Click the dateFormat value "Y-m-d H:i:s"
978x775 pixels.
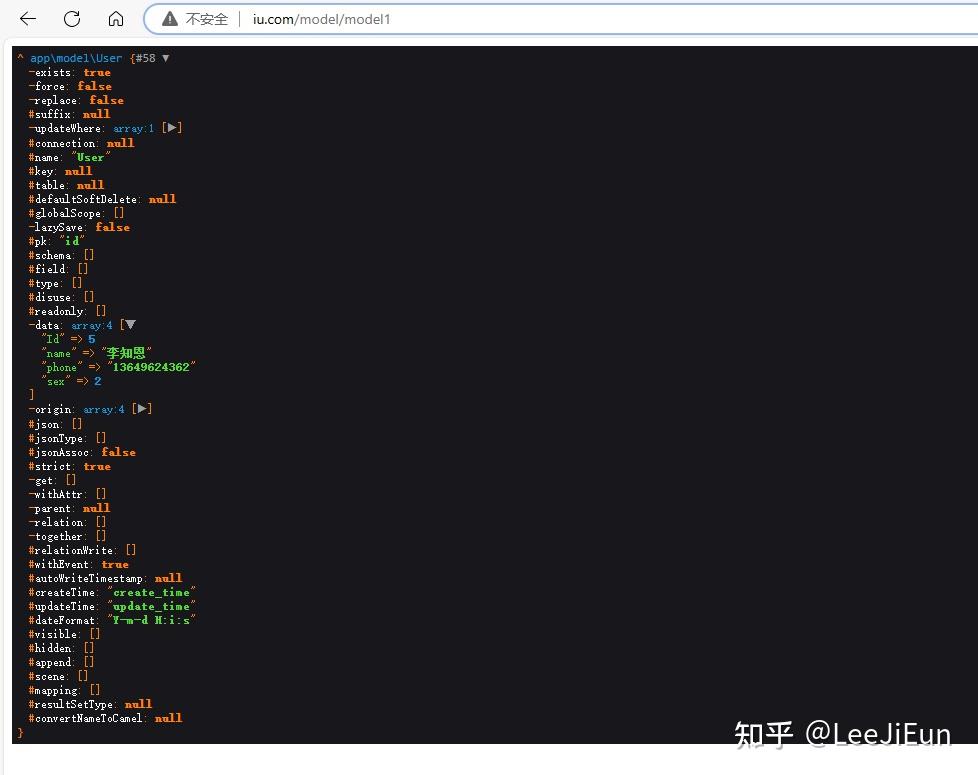click(152, 620)
